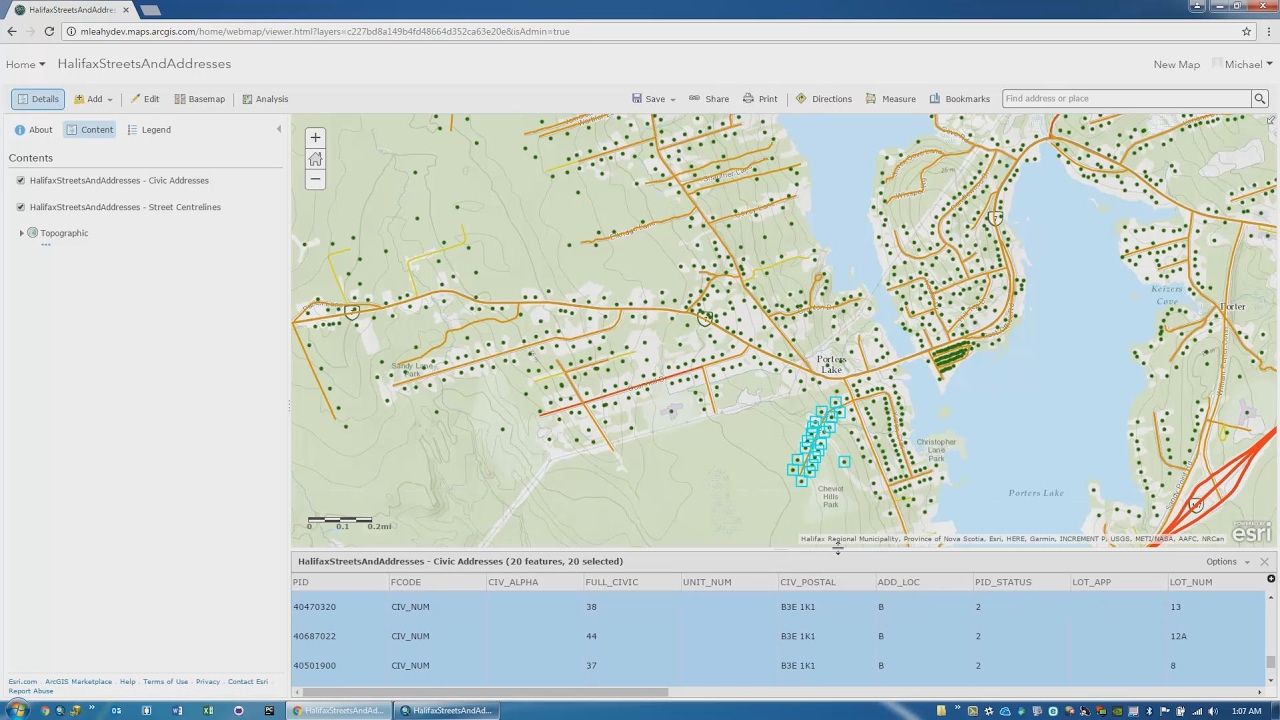Open Privacy link

point(207,682)
